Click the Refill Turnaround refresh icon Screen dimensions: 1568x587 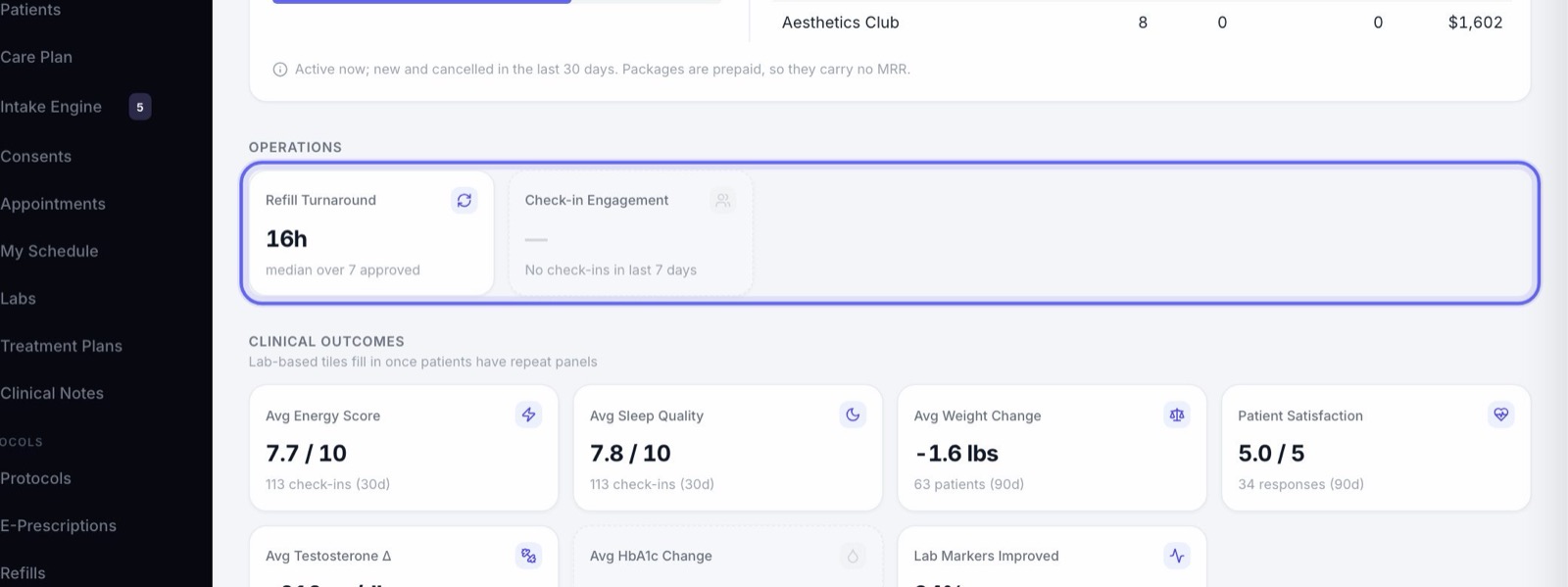pyautogui.click(x=465, y=200)
